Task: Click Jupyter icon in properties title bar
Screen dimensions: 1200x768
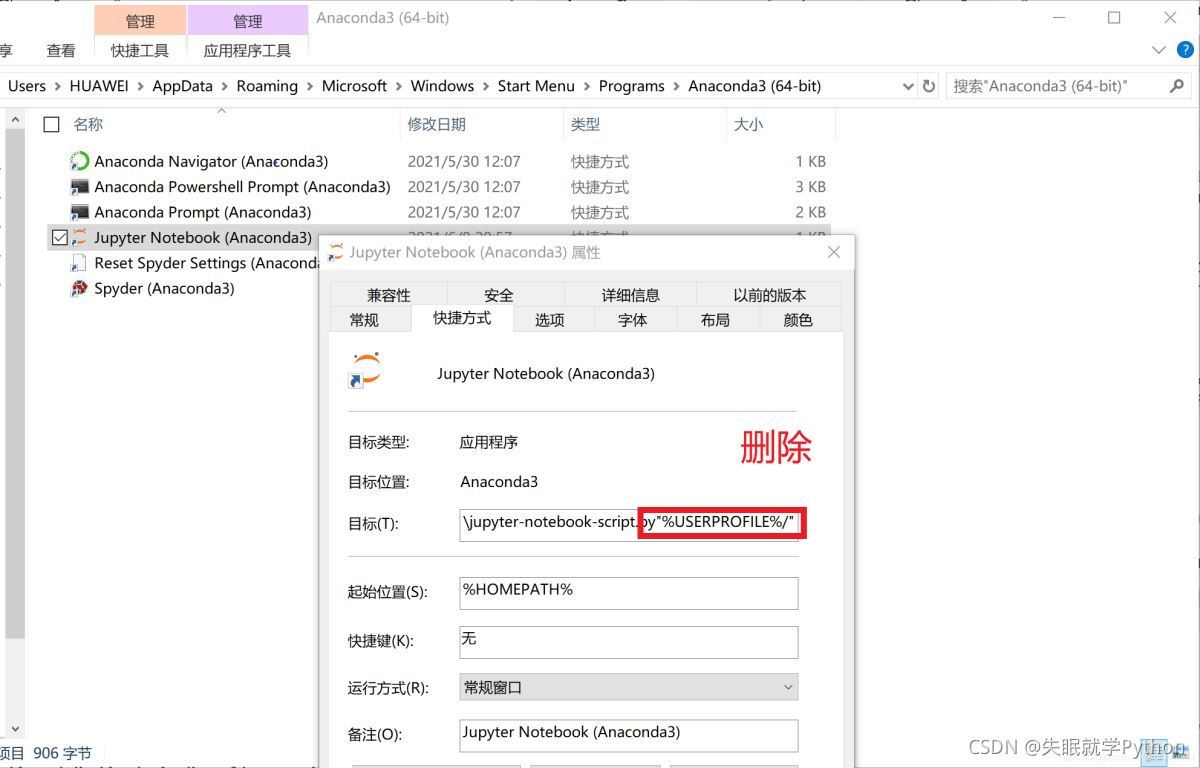Action: (336, 252)
